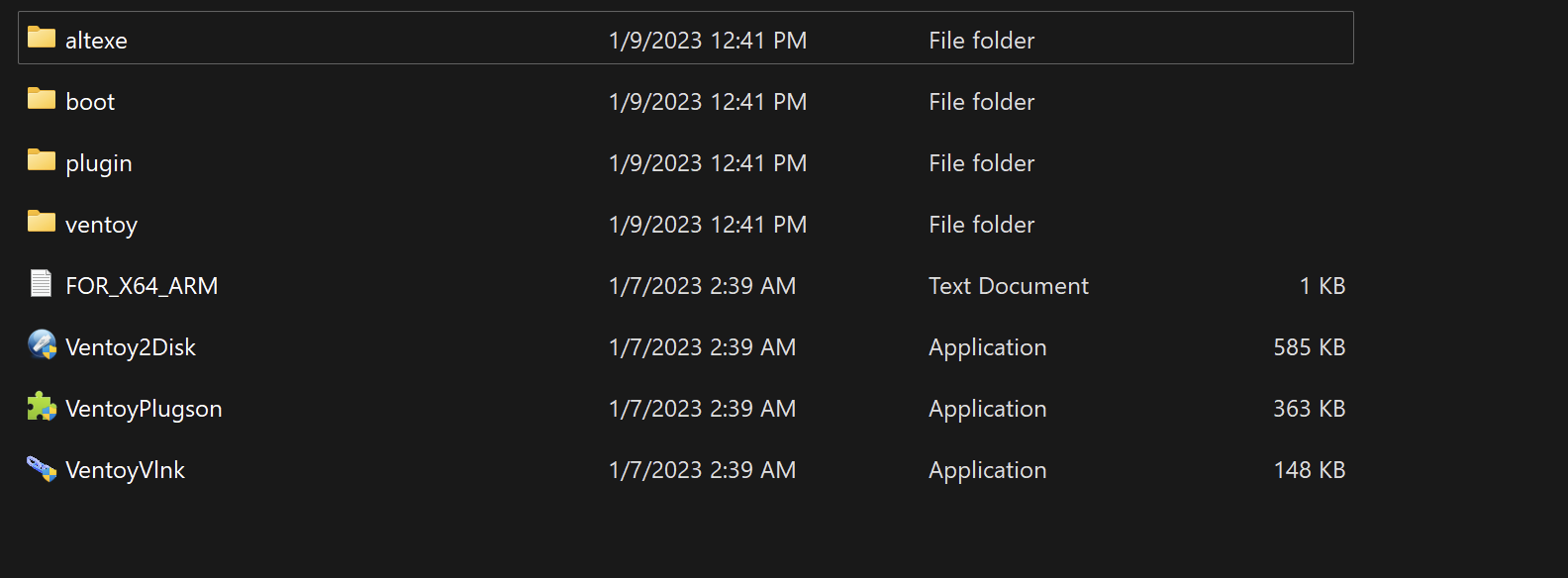This screenshot has width=1568, height=578.
Task: Select the 363 KB size of VentoyPlugson
Action: click(x=1309, y=409)
